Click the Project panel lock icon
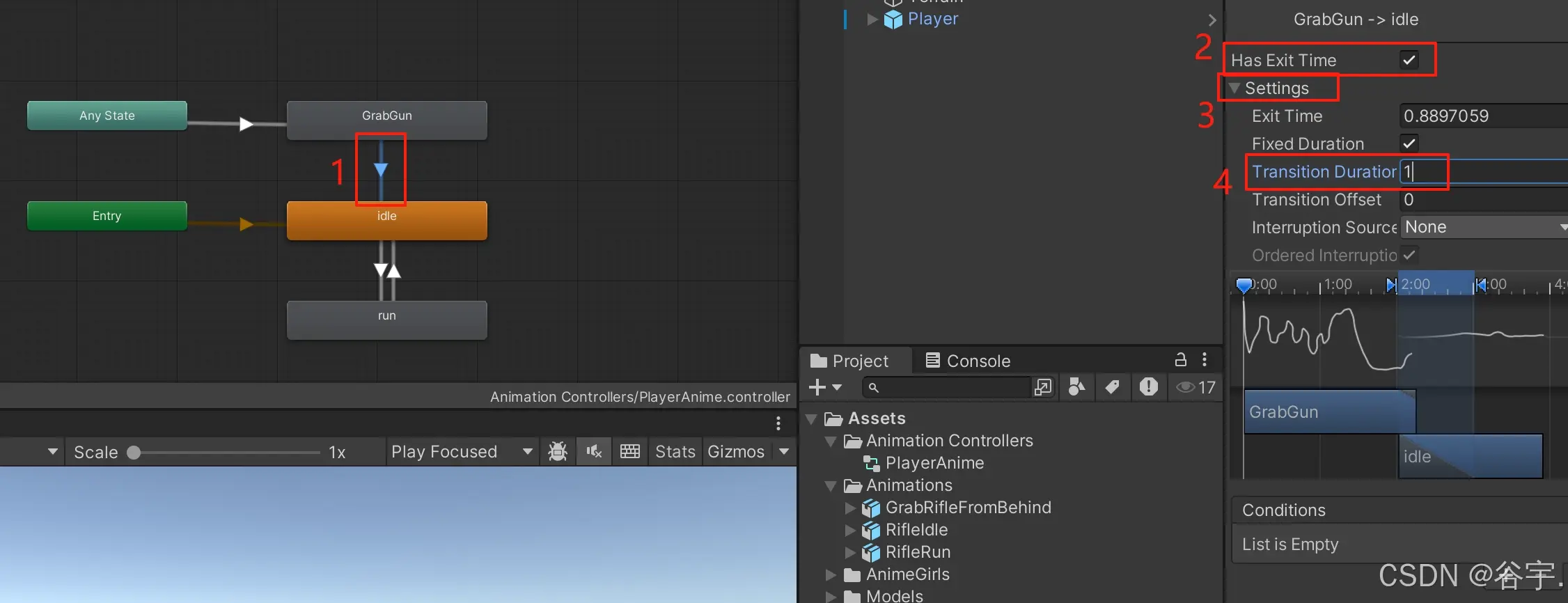Viewport: 1568px width, 603px height. click(x=1180, y=359)
